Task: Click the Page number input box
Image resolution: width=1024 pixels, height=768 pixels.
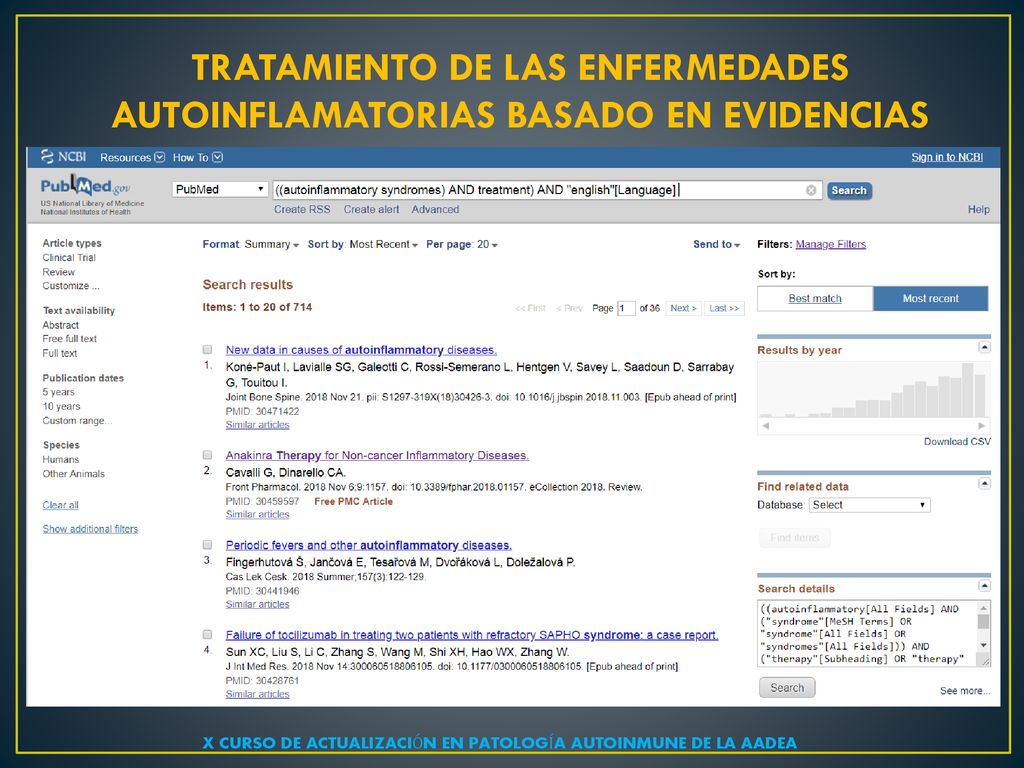Action: (626, 308)
